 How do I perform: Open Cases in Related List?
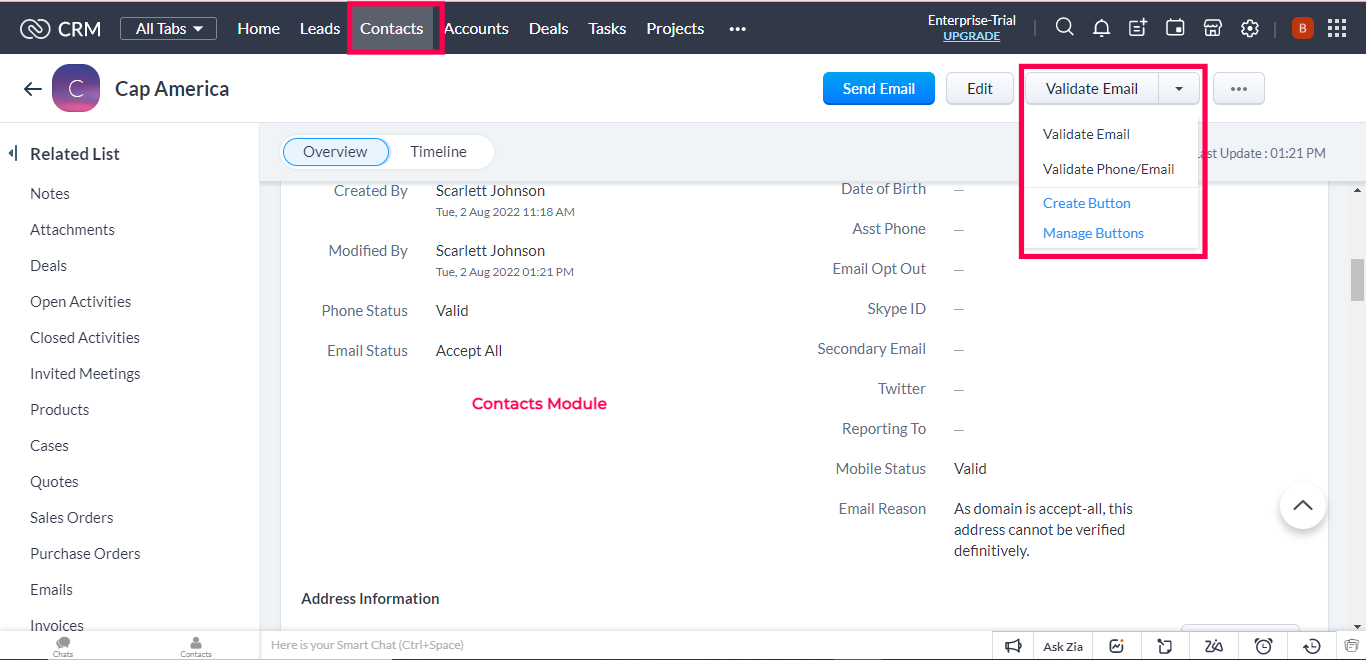49,446
